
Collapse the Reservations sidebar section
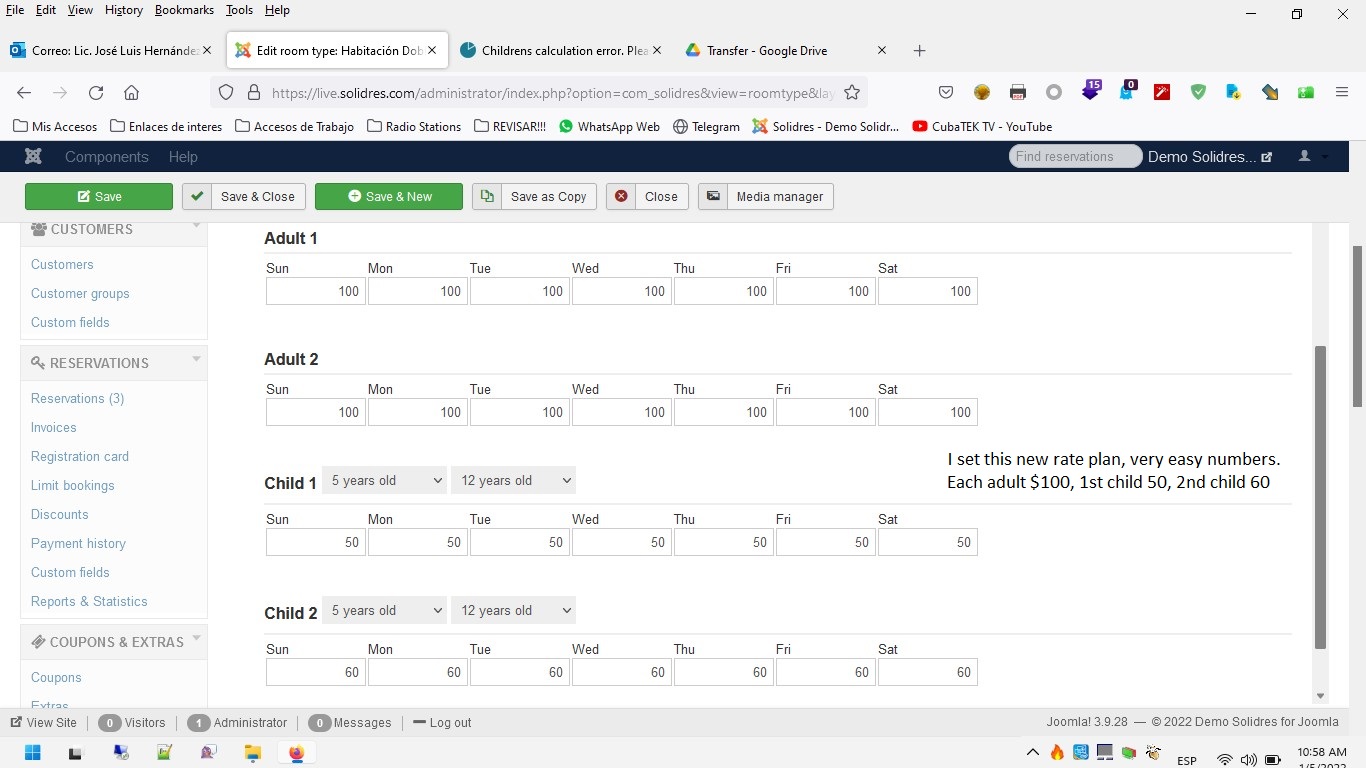point(196,359)
